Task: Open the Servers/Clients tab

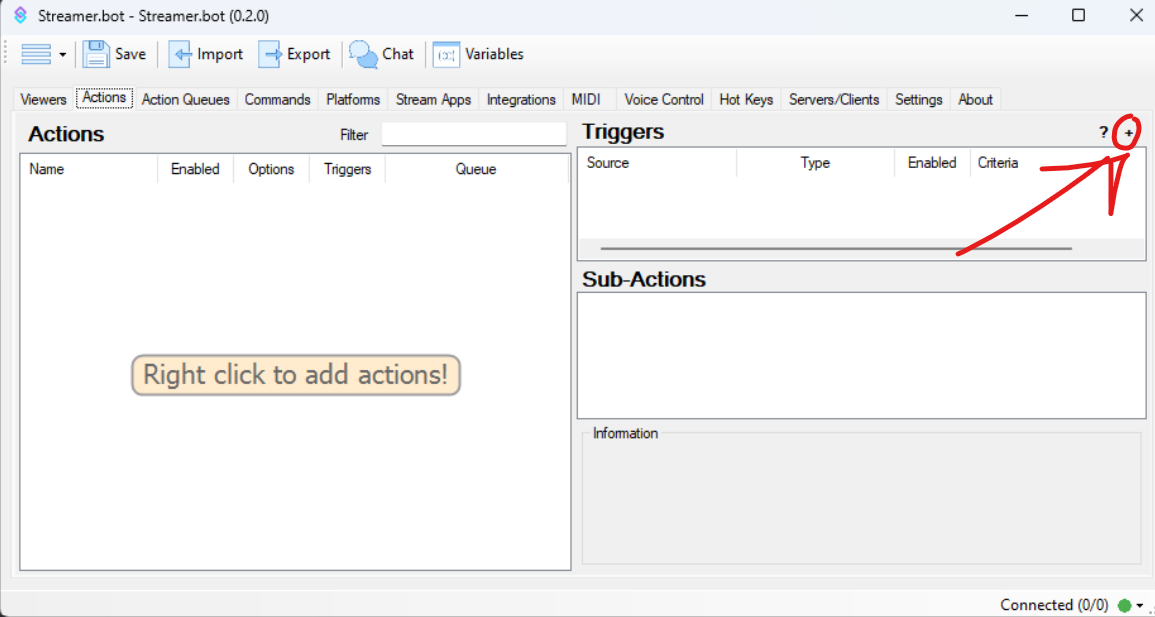Action: click(x=834, y=99)
